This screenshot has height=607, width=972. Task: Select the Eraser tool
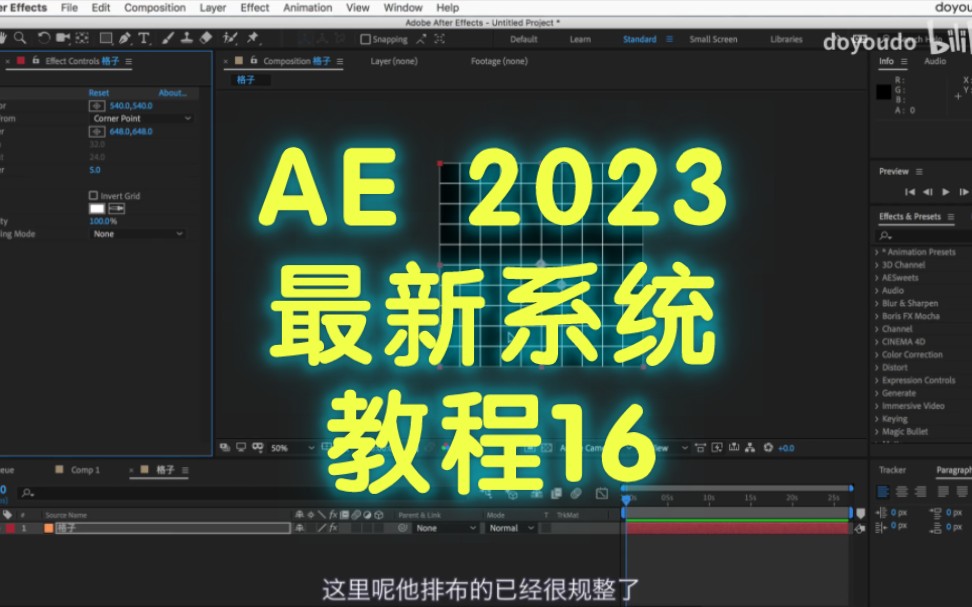pyautogui.click(x=208, y=37)
